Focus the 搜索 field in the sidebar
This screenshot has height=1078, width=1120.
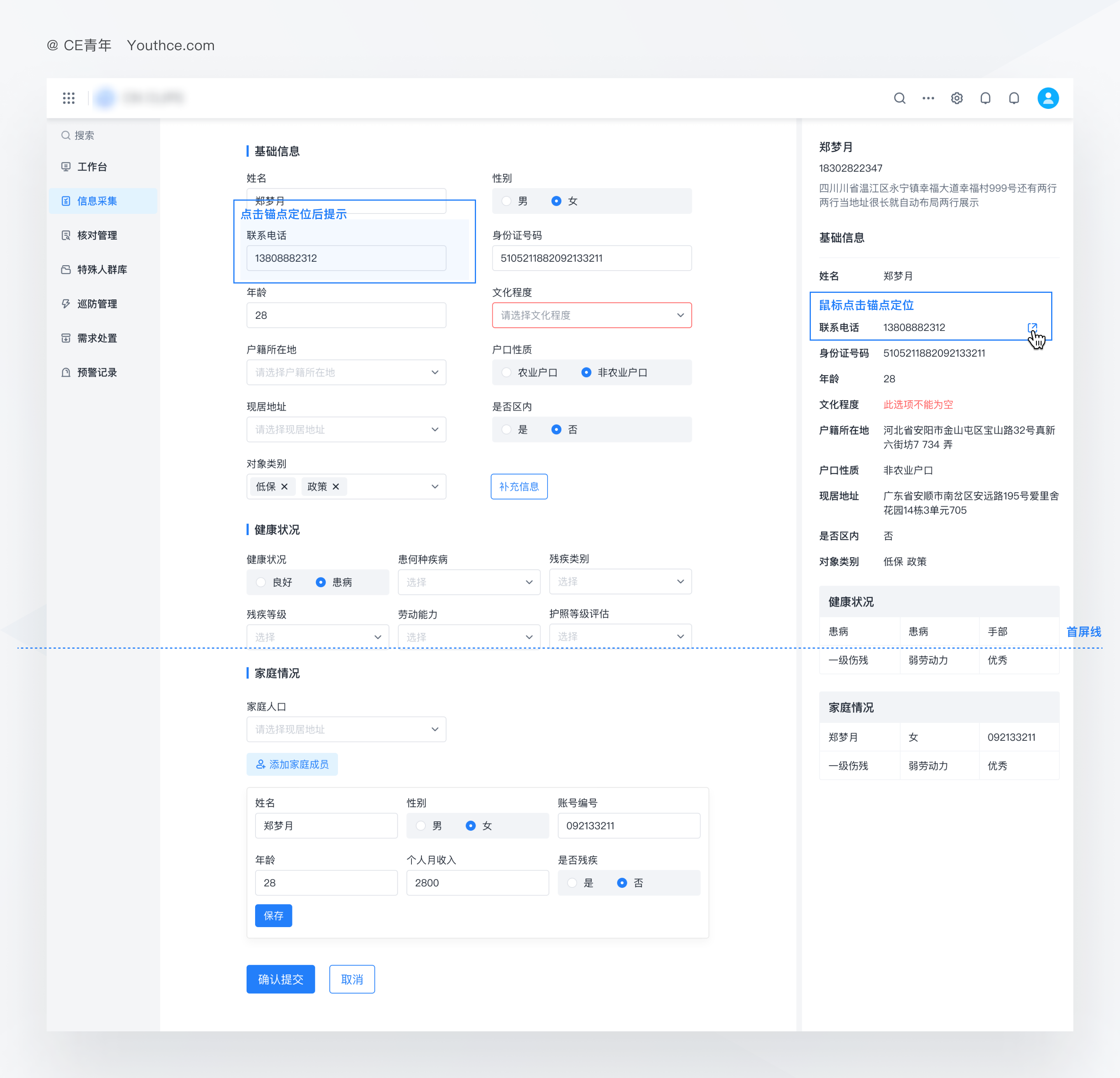point(103,135)
